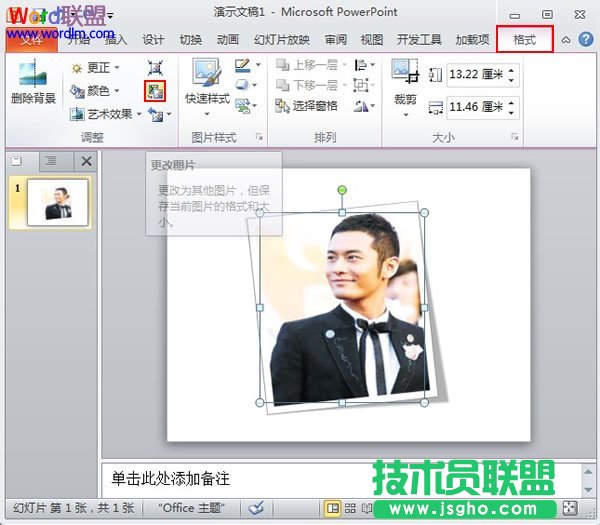The width and height of the screenshot is (600, 525).
Task: Open the Size group dialog launcher
Action: (x=516, y=136)
